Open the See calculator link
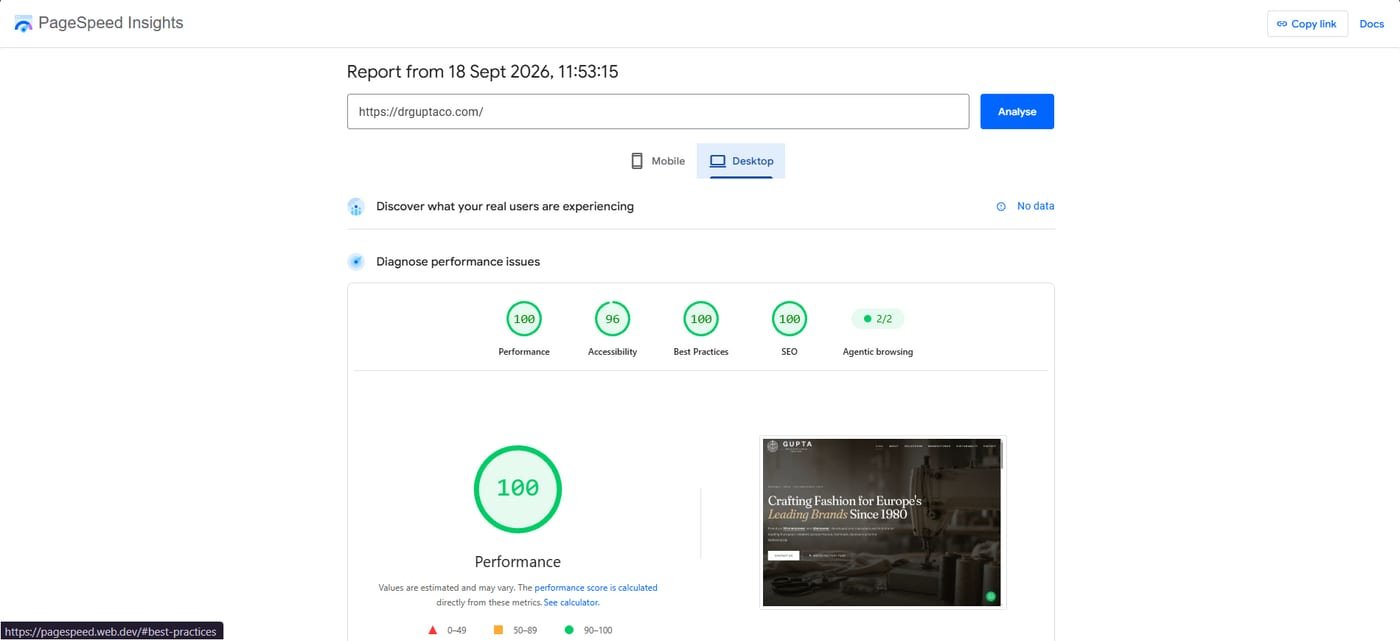Screen dimensions: 1400x641 point(571,603)
